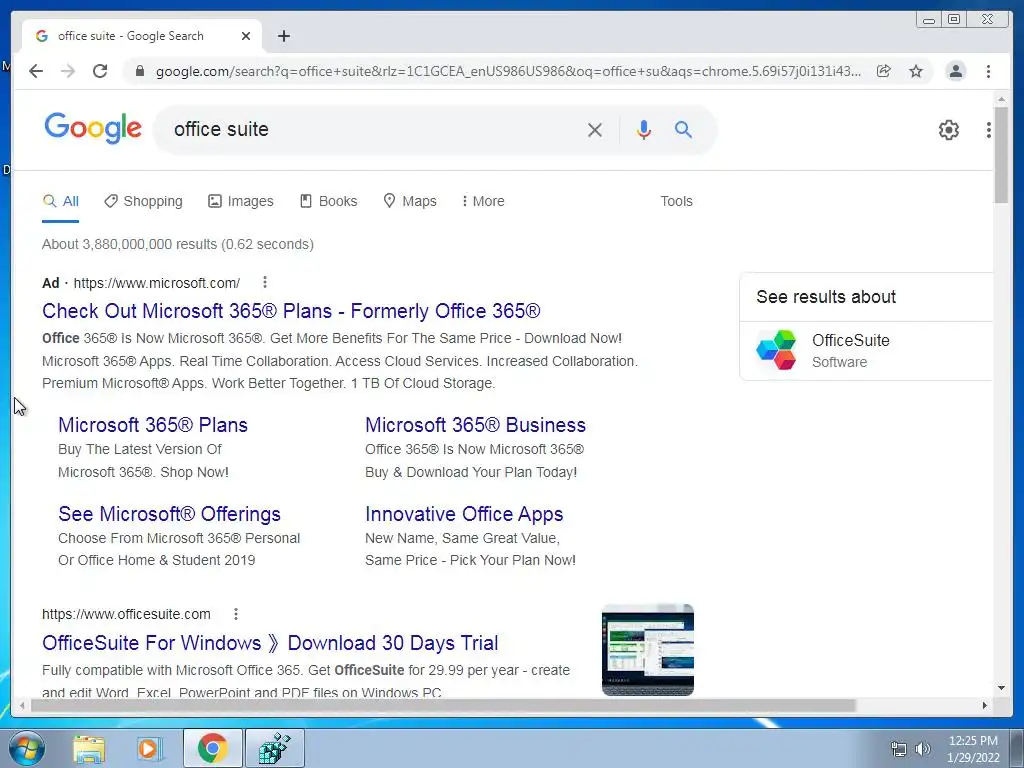Viewport: 1024px width, 768px height.
Task: Switch to the Shopping tab
Action: 143,201
